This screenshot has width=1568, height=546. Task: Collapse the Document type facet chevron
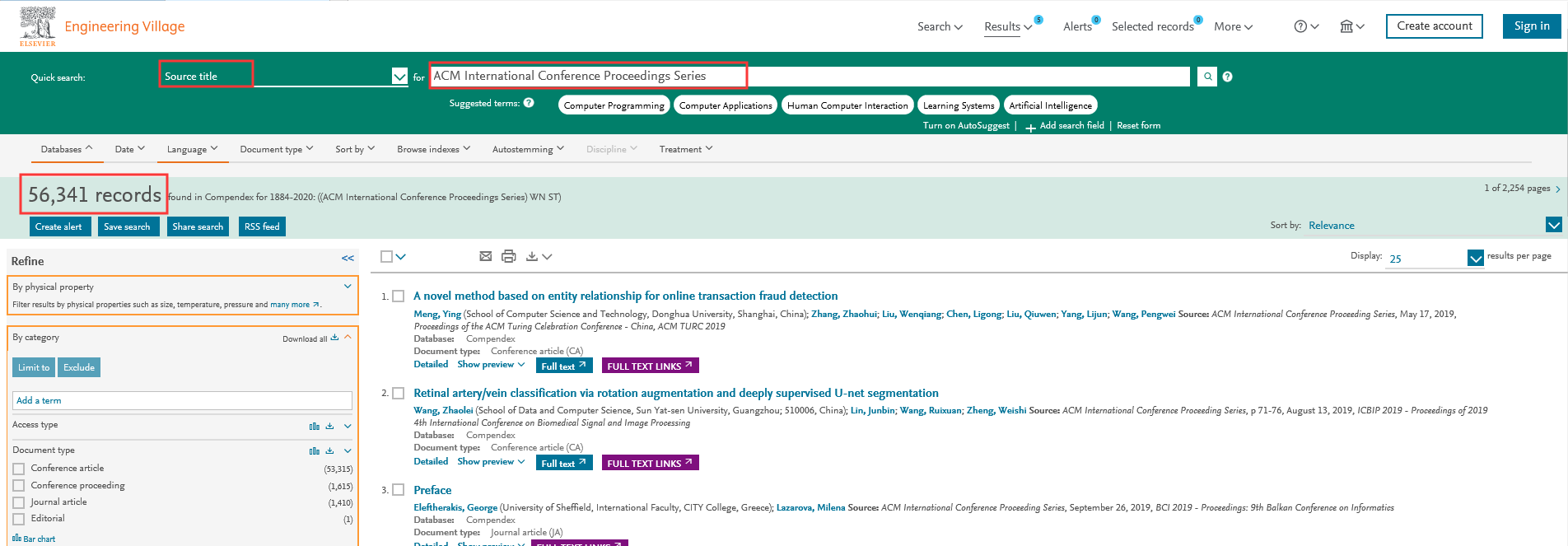[x=348, y=450]
